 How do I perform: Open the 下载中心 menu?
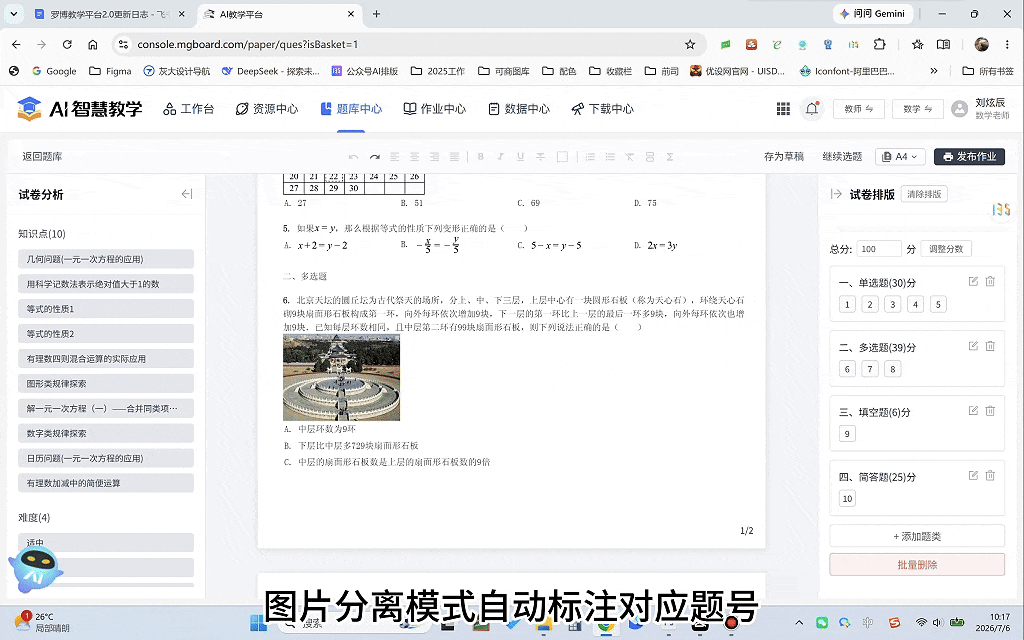[603, 109]
